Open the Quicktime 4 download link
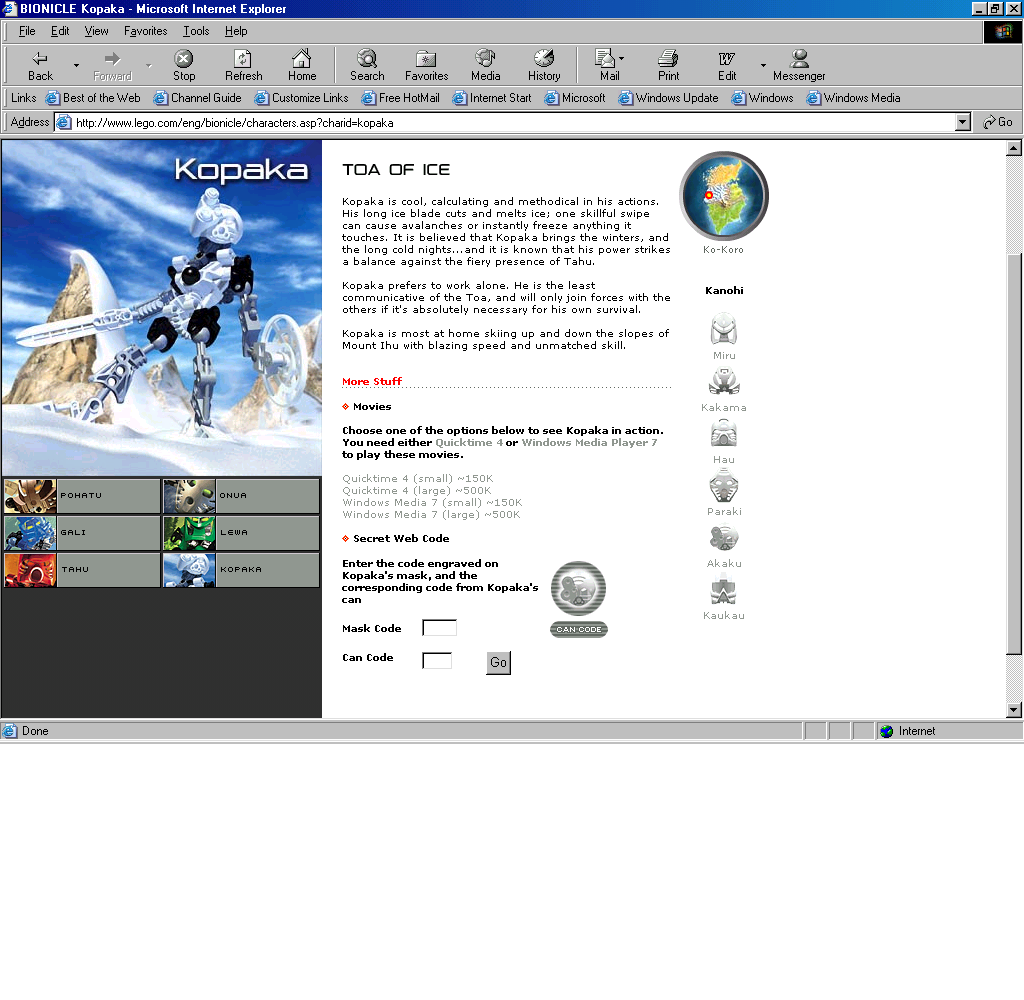This screenshot has width=1024, height=1000. 469,443
